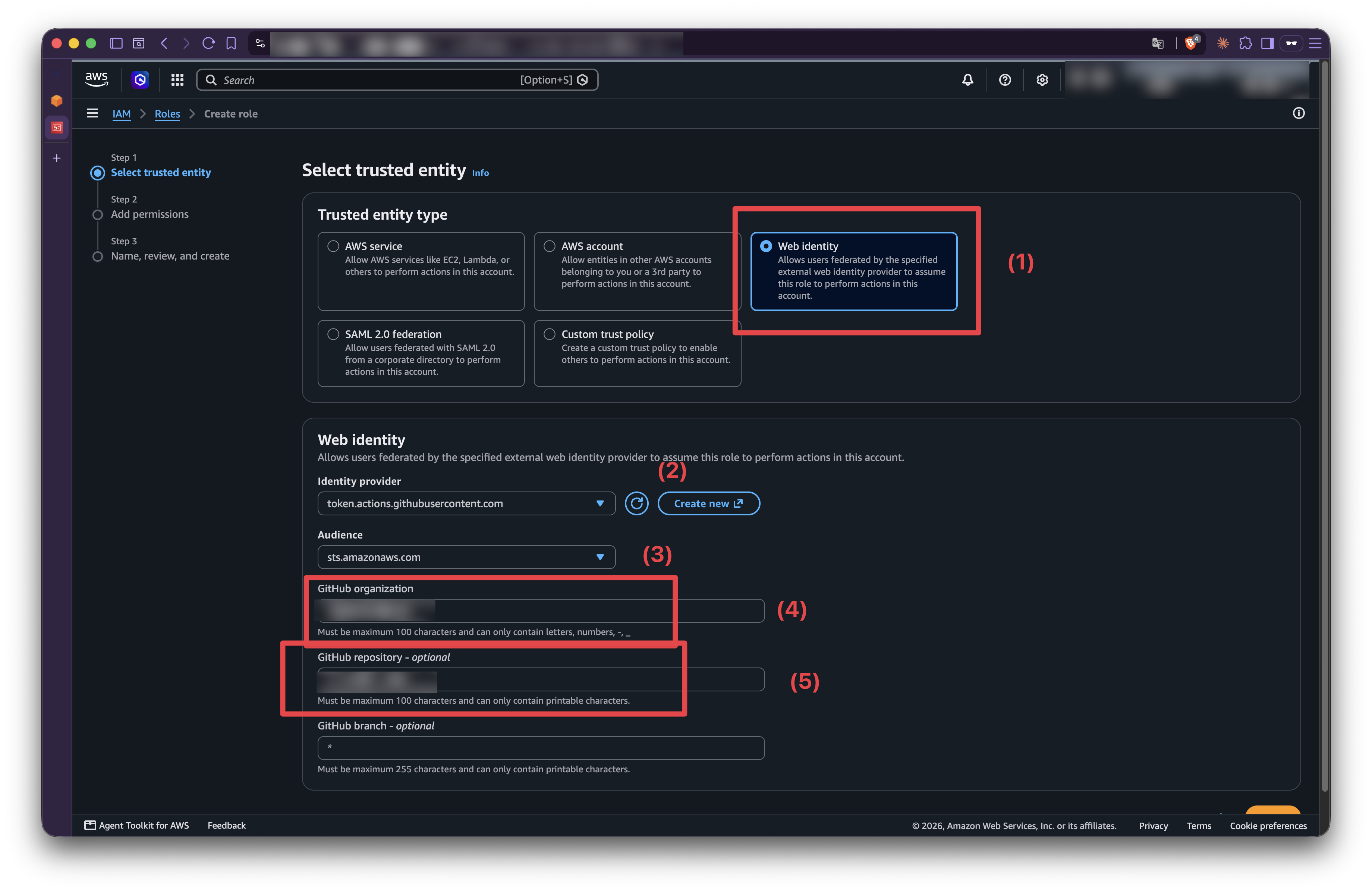Open Cookie preferences in the footer
Screen dimensions: 1372x892
[1268, 826]
